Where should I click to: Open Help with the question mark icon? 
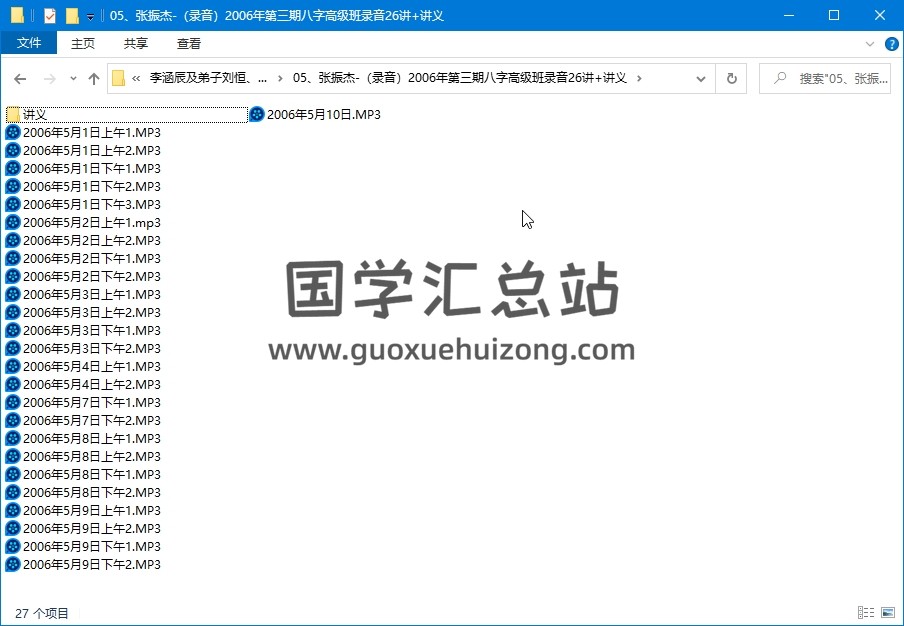[891, 44]
